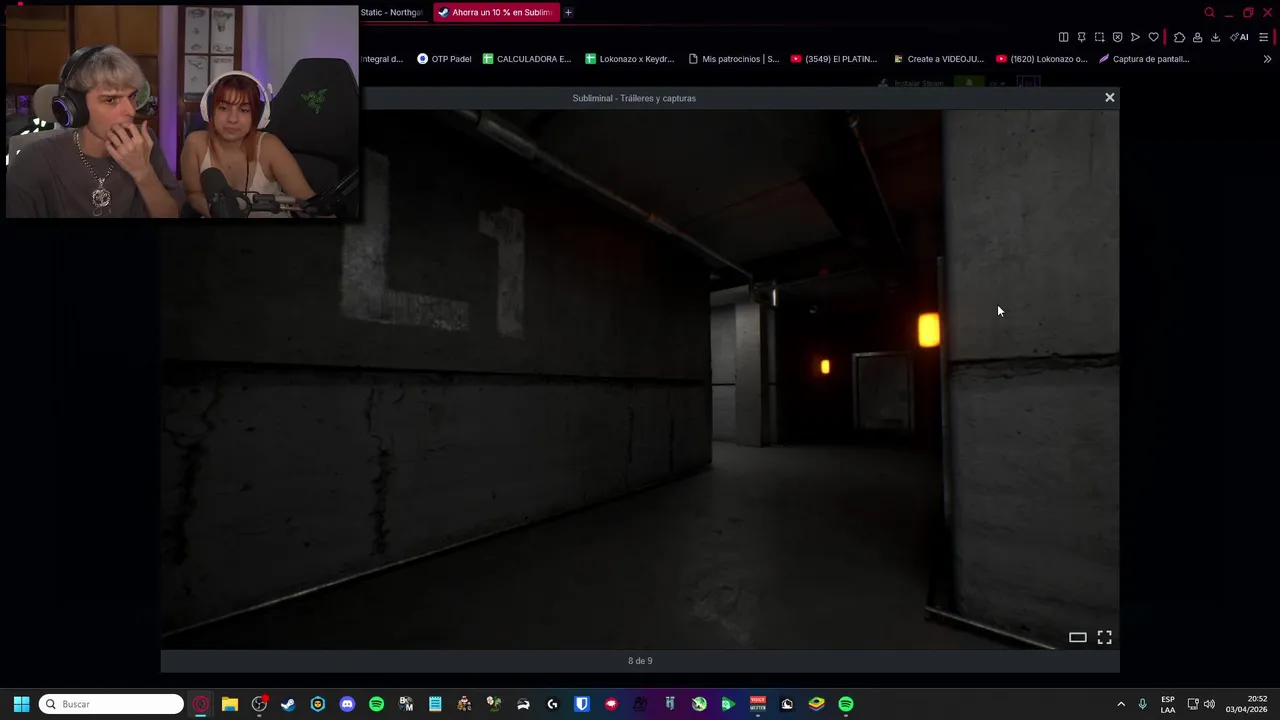Bookmark page with the heart icon

tap(1153, 37)
